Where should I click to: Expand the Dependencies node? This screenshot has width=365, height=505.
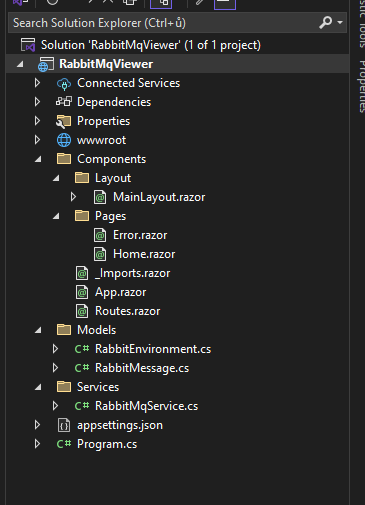point(37,102)
